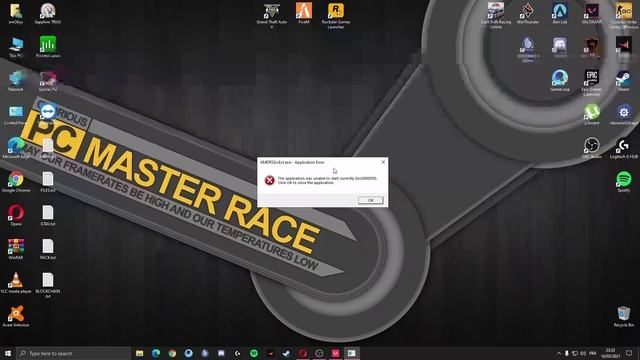Select the Logitech G HUB shortcut
640x360 pixels.
pos(624,148)
